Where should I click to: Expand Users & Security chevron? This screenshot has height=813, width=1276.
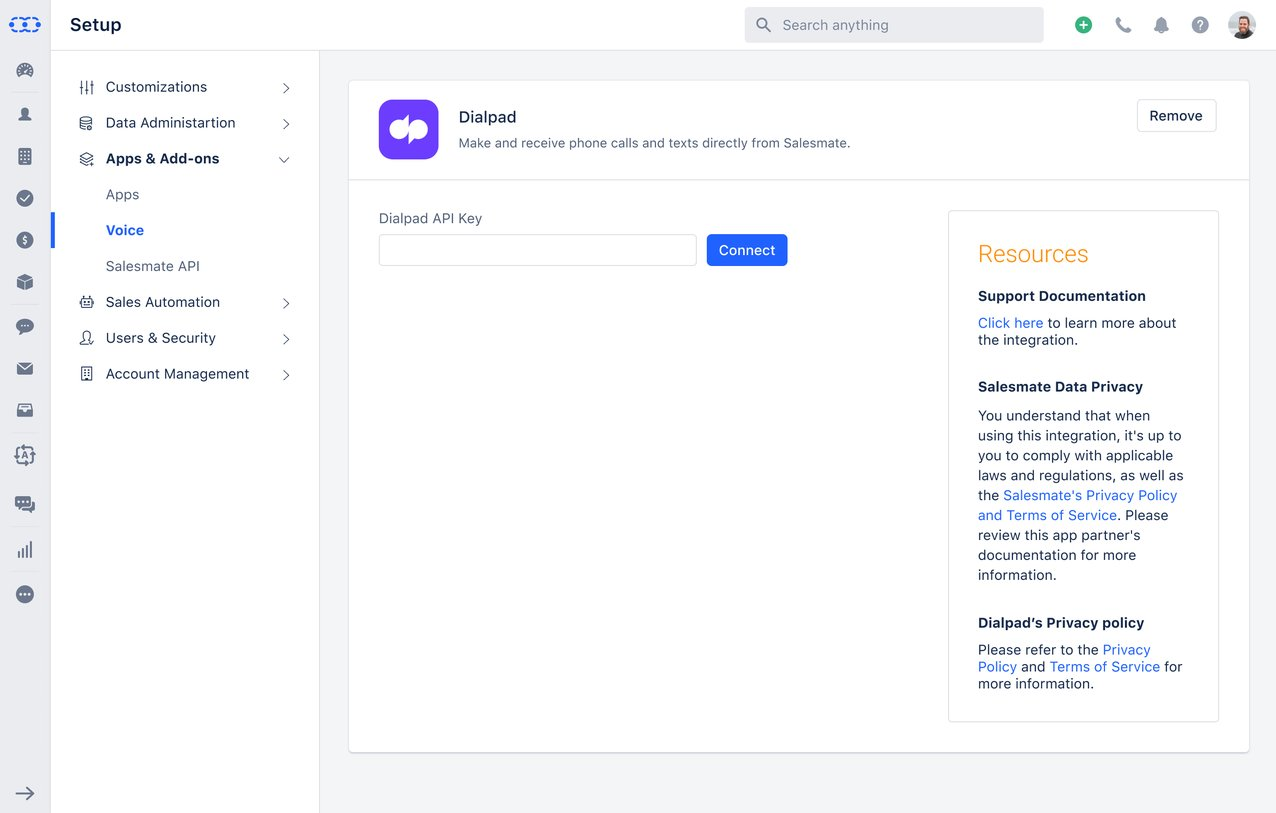pos(285,339)
